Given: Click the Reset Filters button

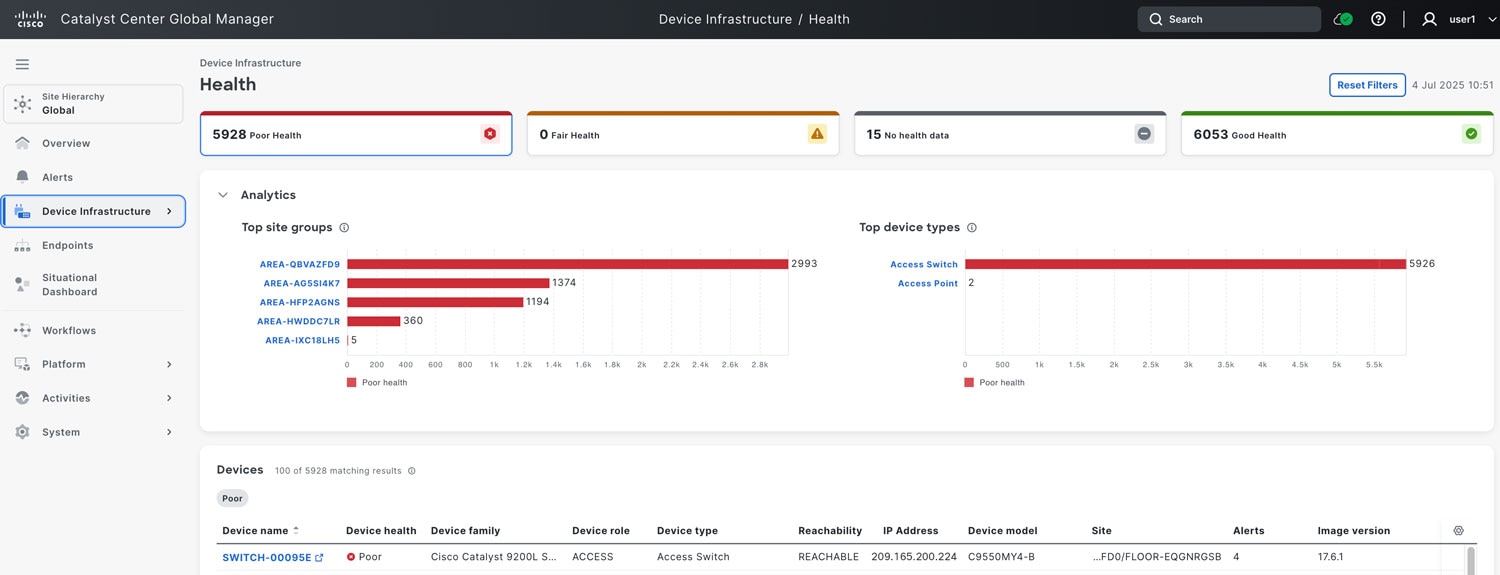Looking at the screenshot, I should coord(1367,85).
